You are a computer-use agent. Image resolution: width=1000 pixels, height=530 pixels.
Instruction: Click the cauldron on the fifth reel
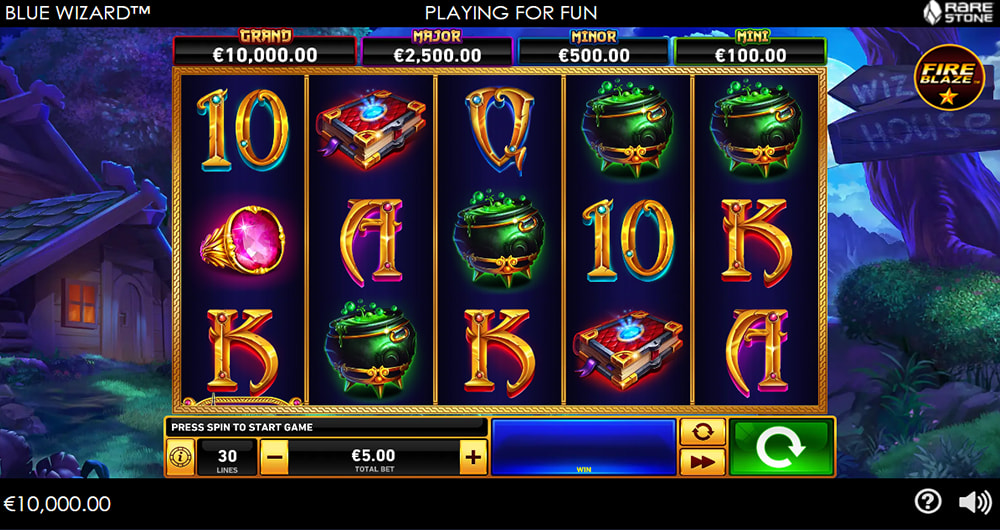756,131
